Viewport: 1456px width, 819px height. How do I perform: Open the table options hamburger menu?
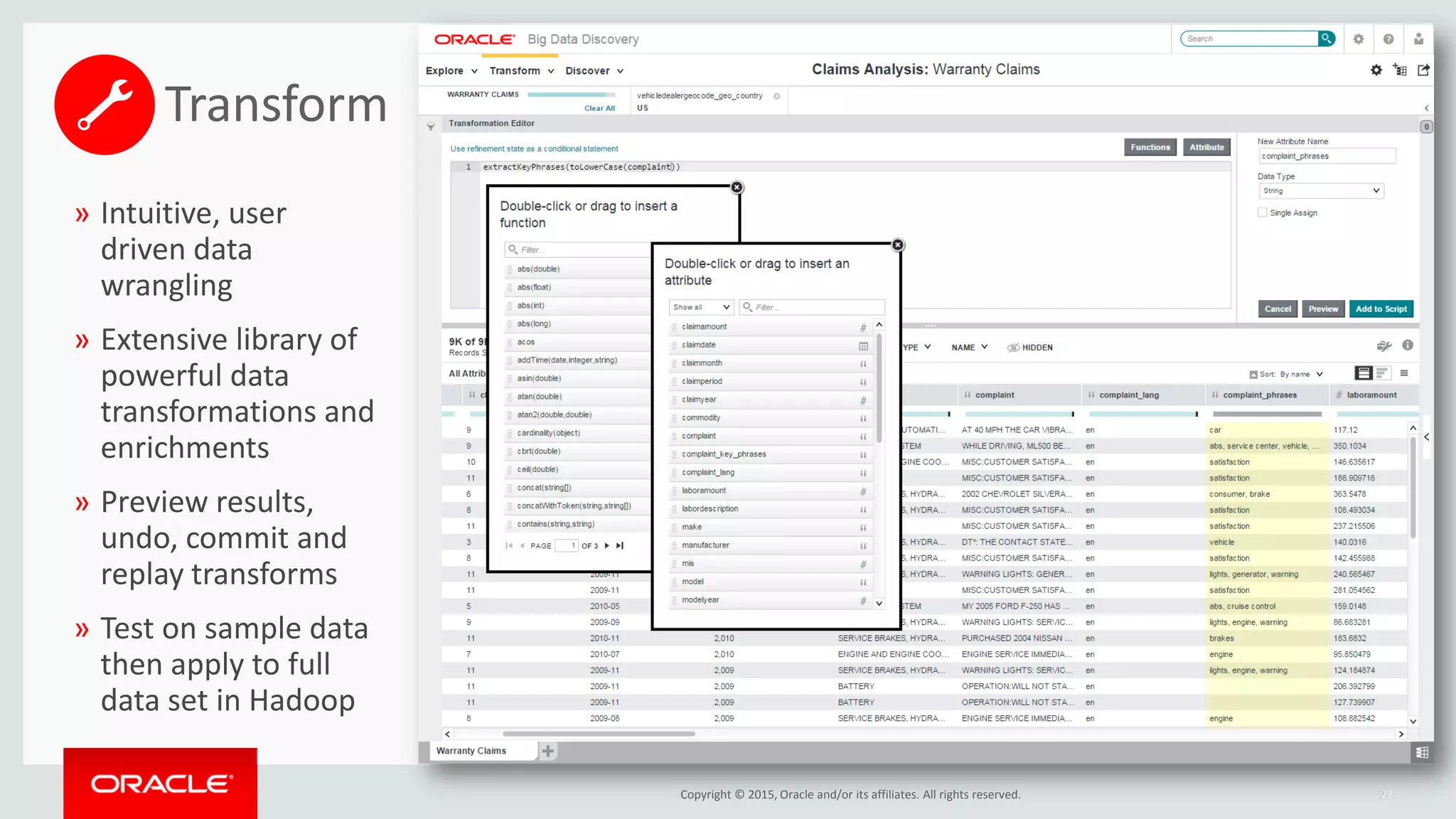[1404, 373]
